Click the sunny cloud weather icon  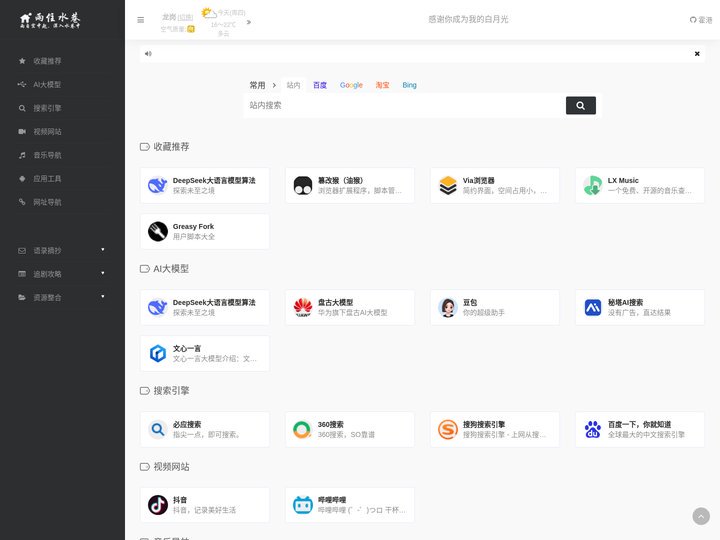tap(208, 13)
